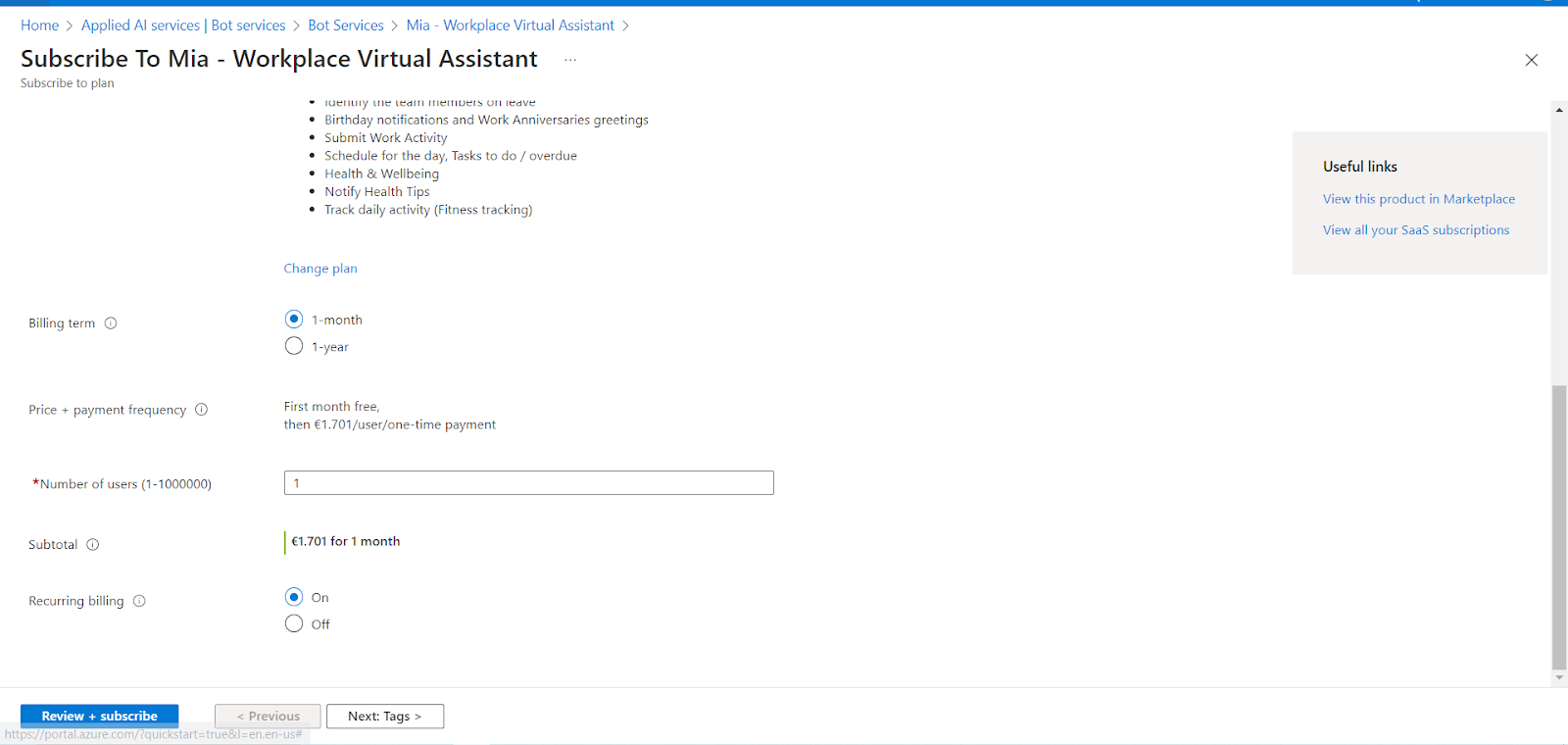
Task: Click the Change plan link
Action: pyautogui.click(x=320, y=269)
